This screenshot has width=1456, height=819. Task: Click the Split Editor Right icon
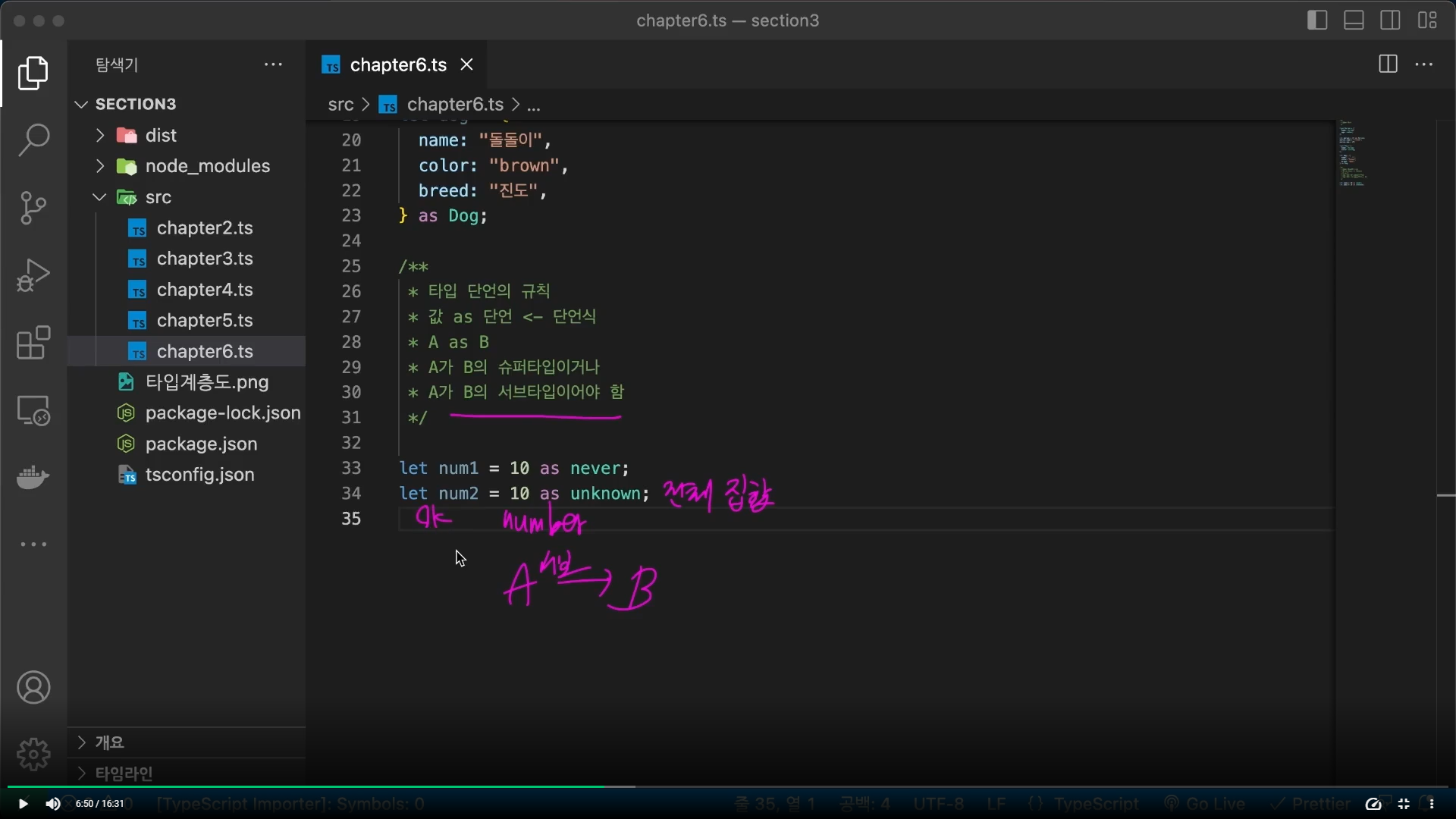pyautogui.click(x=1388, y=64)
